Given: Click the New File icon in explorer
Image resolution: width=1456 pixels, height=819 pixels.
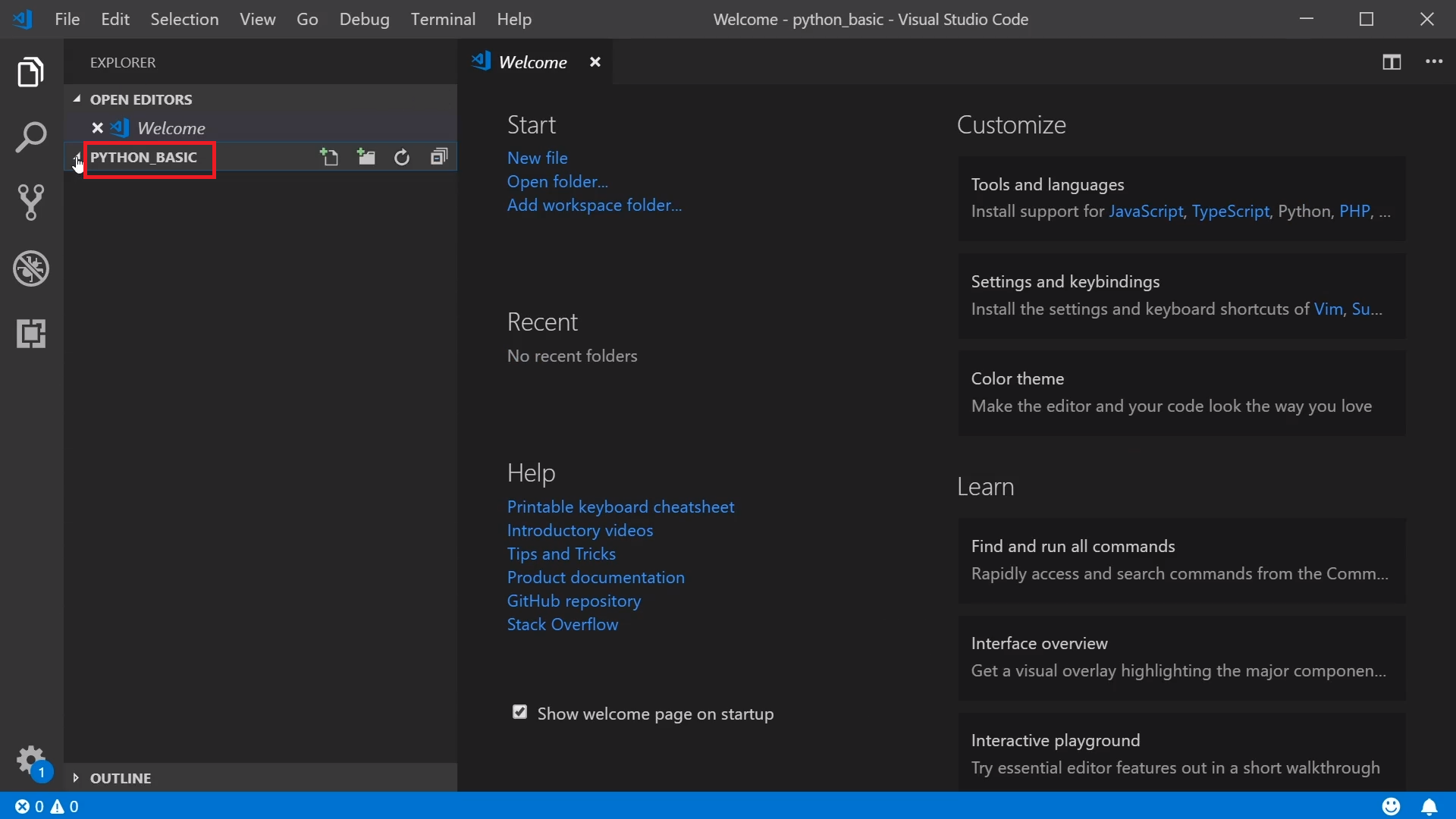Looking at the screenshot, I should pyautogui.click(x=329, y=157).
